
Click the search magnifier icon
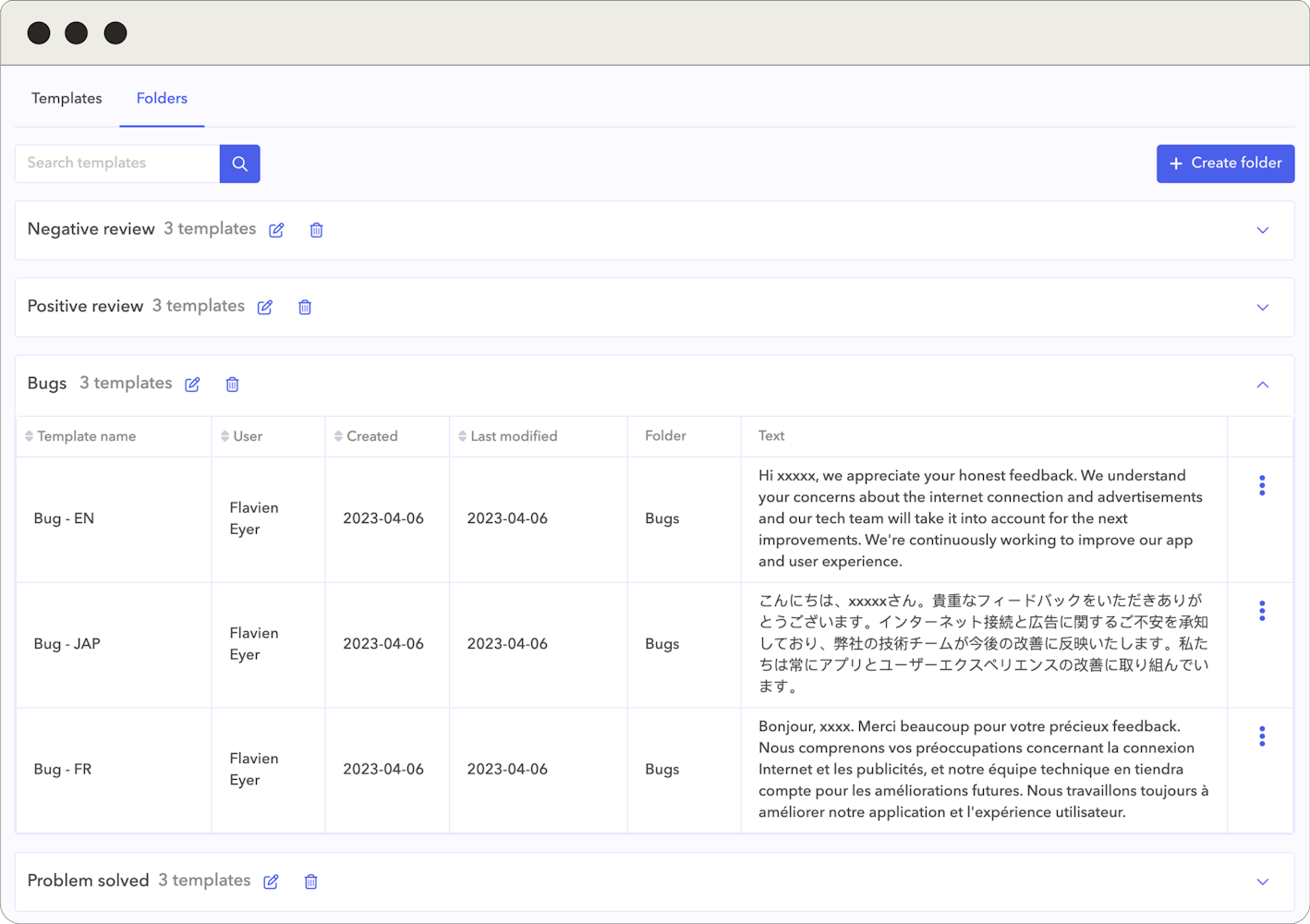click(239, 164)
